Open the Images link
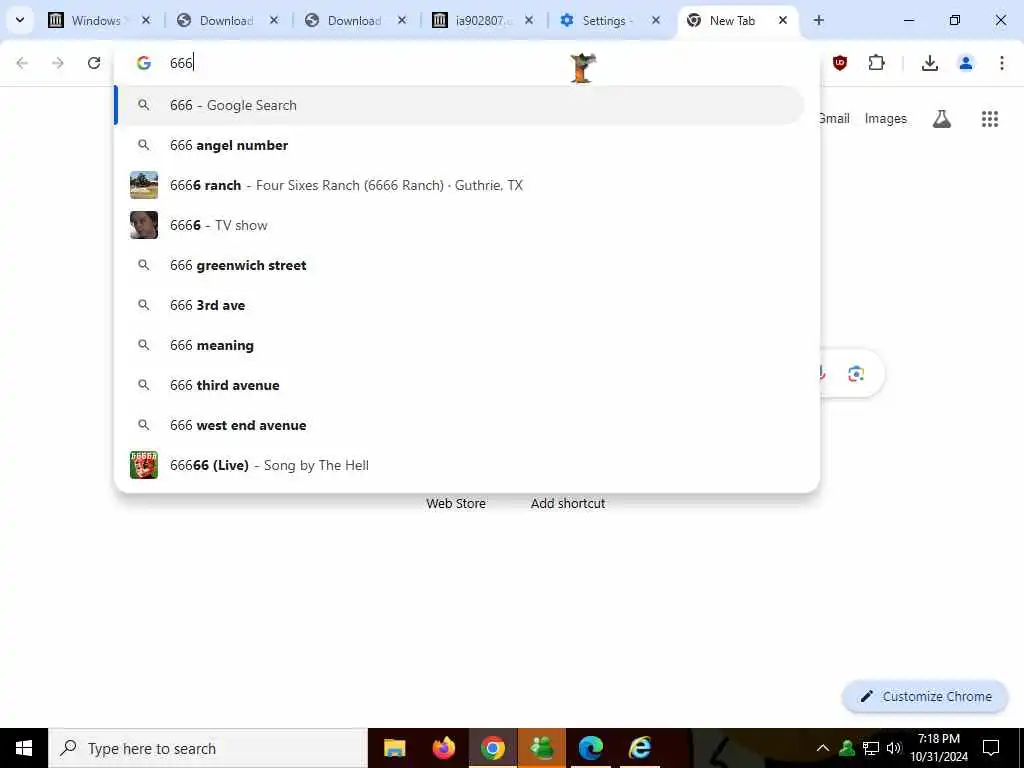The image size is (1024, 768). coord(886,118)
